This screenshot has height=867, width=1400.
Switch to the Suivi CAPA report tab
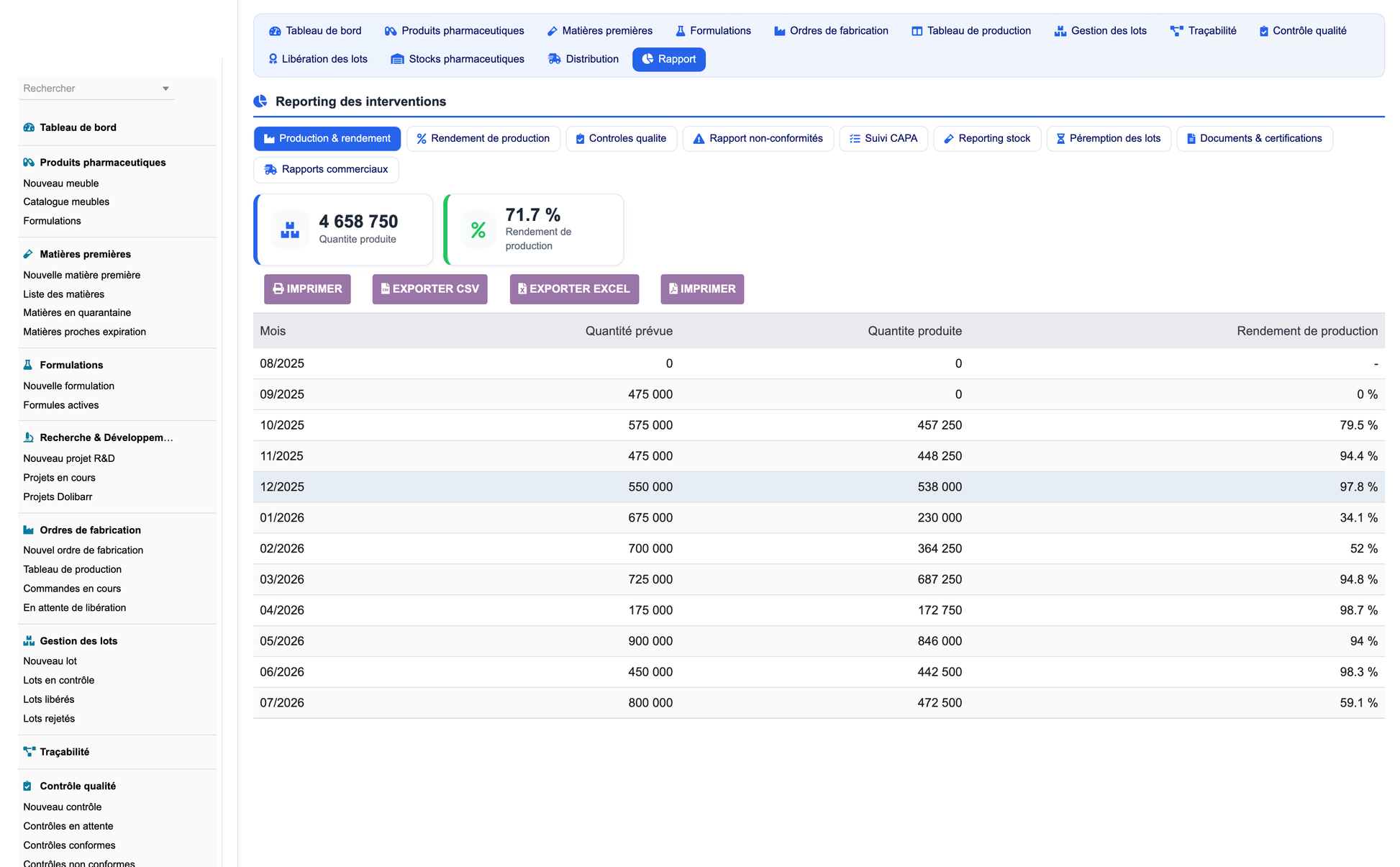click(883, 138)
